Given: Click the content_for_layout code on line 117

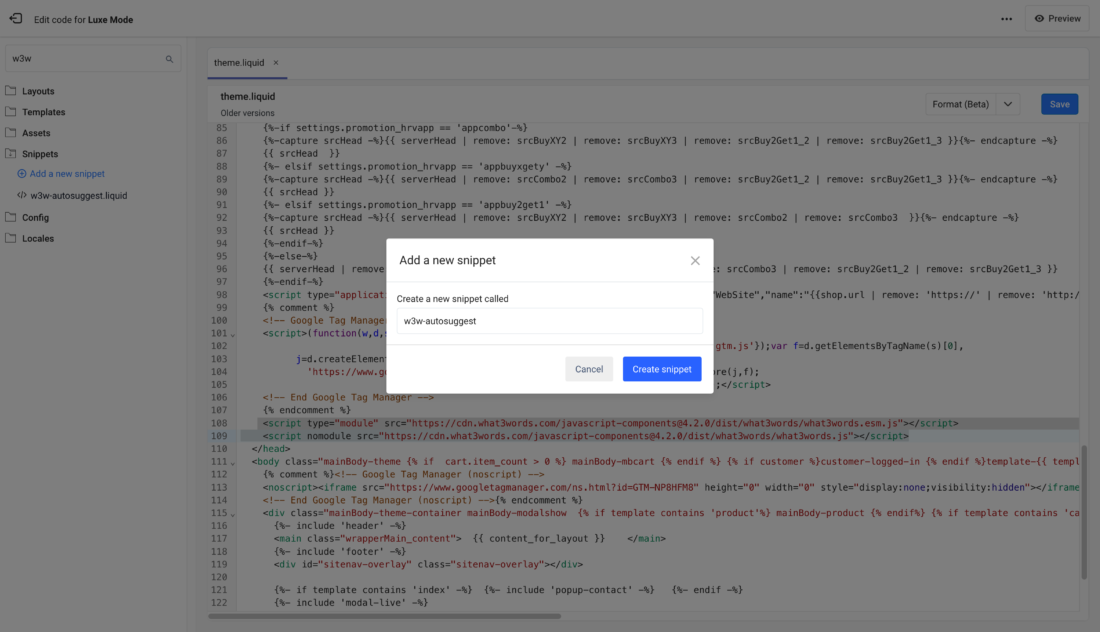Looking at the screenshot, I should point(539,539).
